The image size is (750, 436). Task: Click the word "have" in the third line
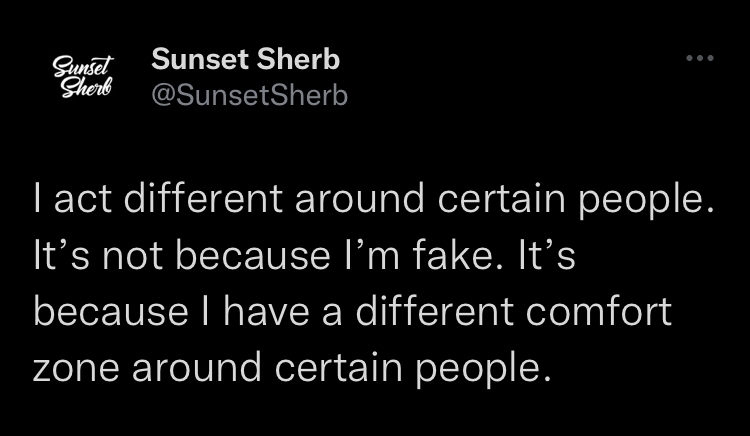coord(266,311)
